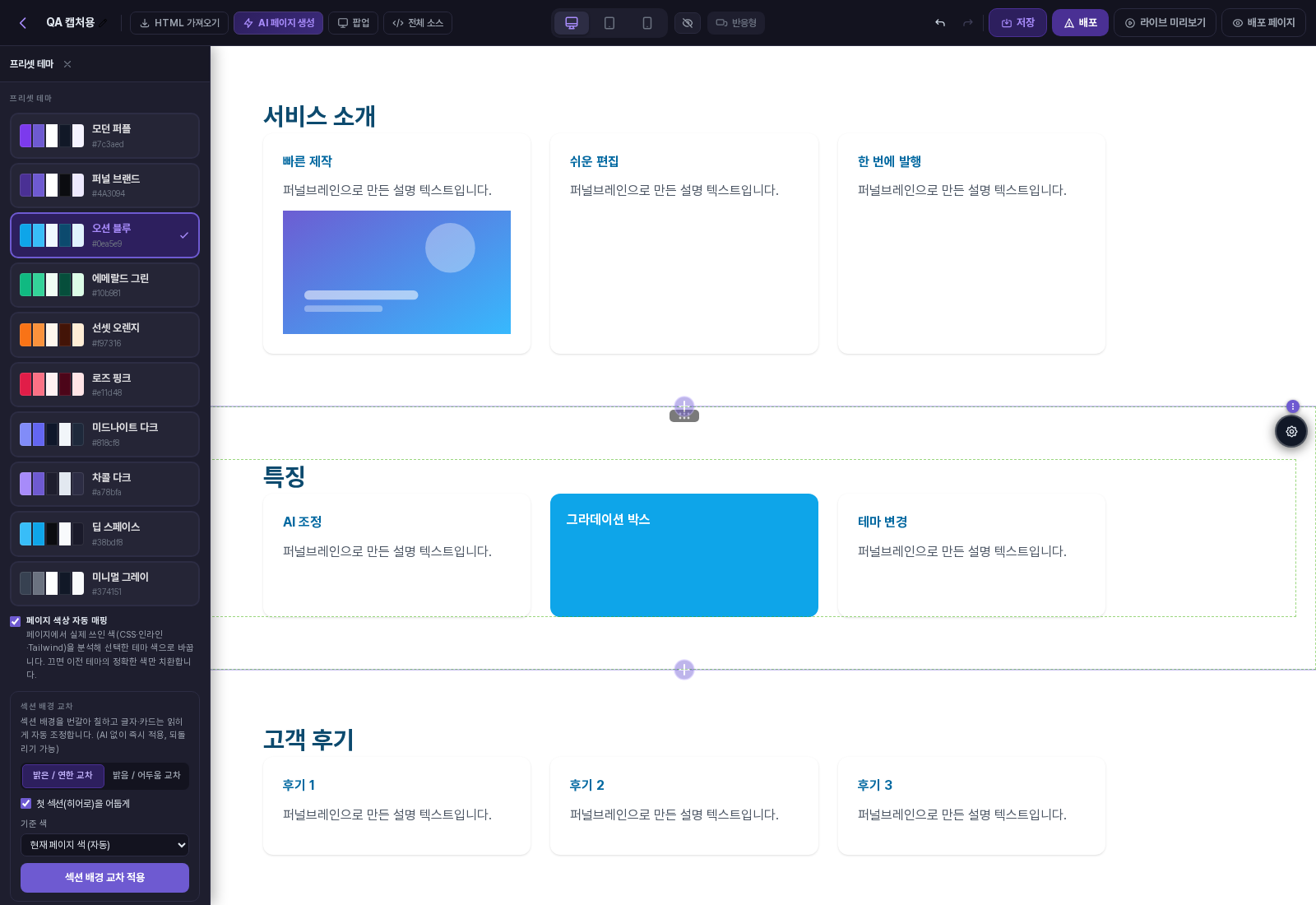This screenshot has height=905, width=1316.
Task: Toggle 페이지 색상 자동 매핑 checkbox
Action: click(x=15, y=621)
